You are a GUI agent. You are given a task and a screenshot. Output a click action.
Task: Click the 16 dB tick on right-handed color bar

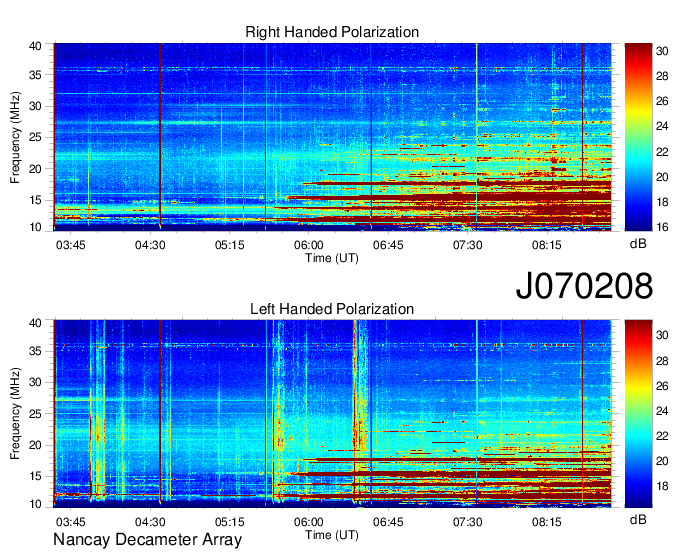(x=662, y=227)
